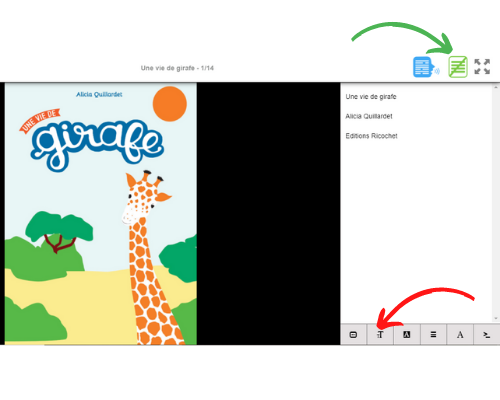Click the text panel vertical scrollbar
The height and width of the screenshot is (400, 500).
pyautogui.click(x=496, y=203)
